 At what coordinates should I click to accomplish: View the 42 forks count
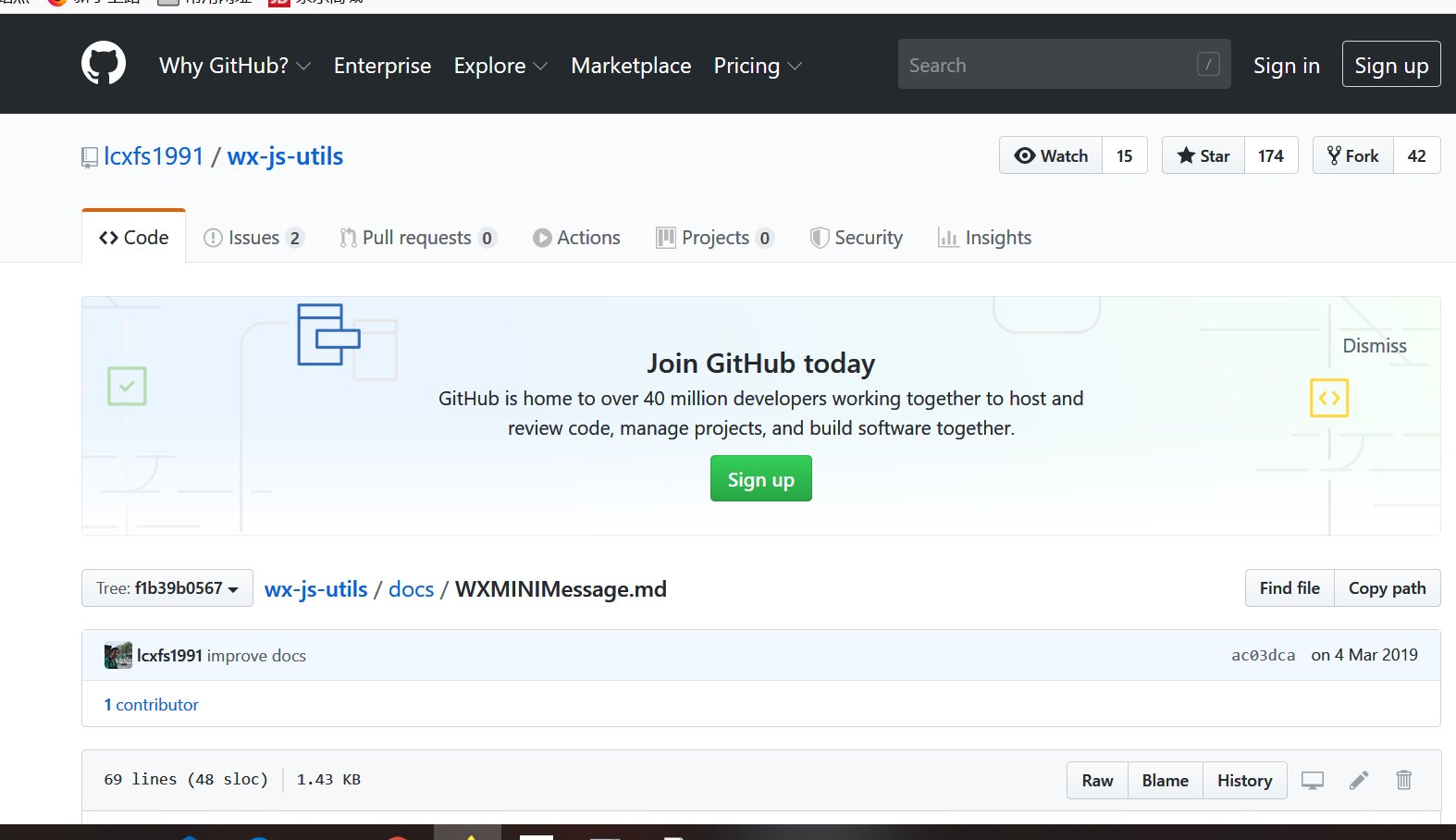pos(1416,155)
